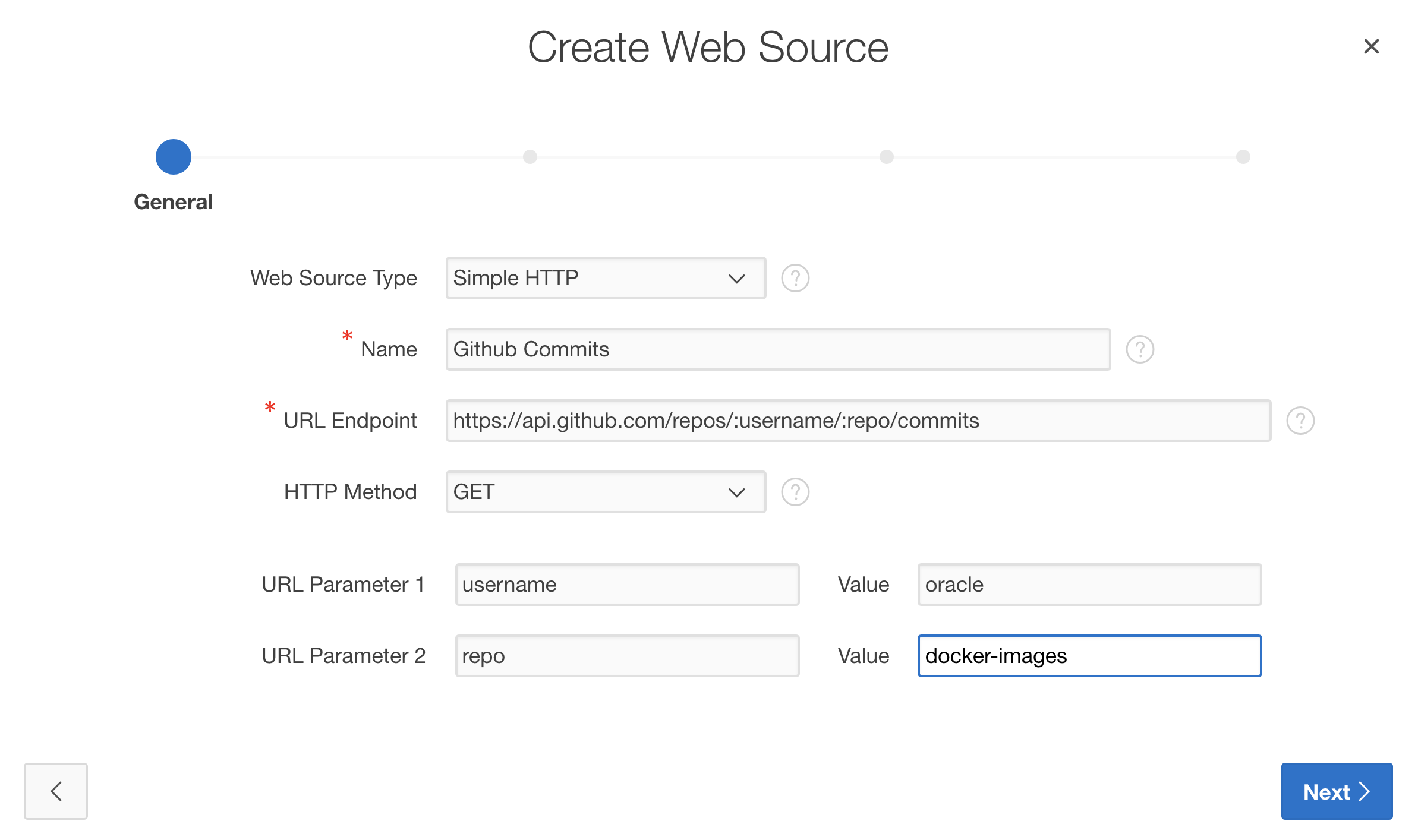Click the Next button
This screenshot has width=1418, height=840.
(1336, 791)
